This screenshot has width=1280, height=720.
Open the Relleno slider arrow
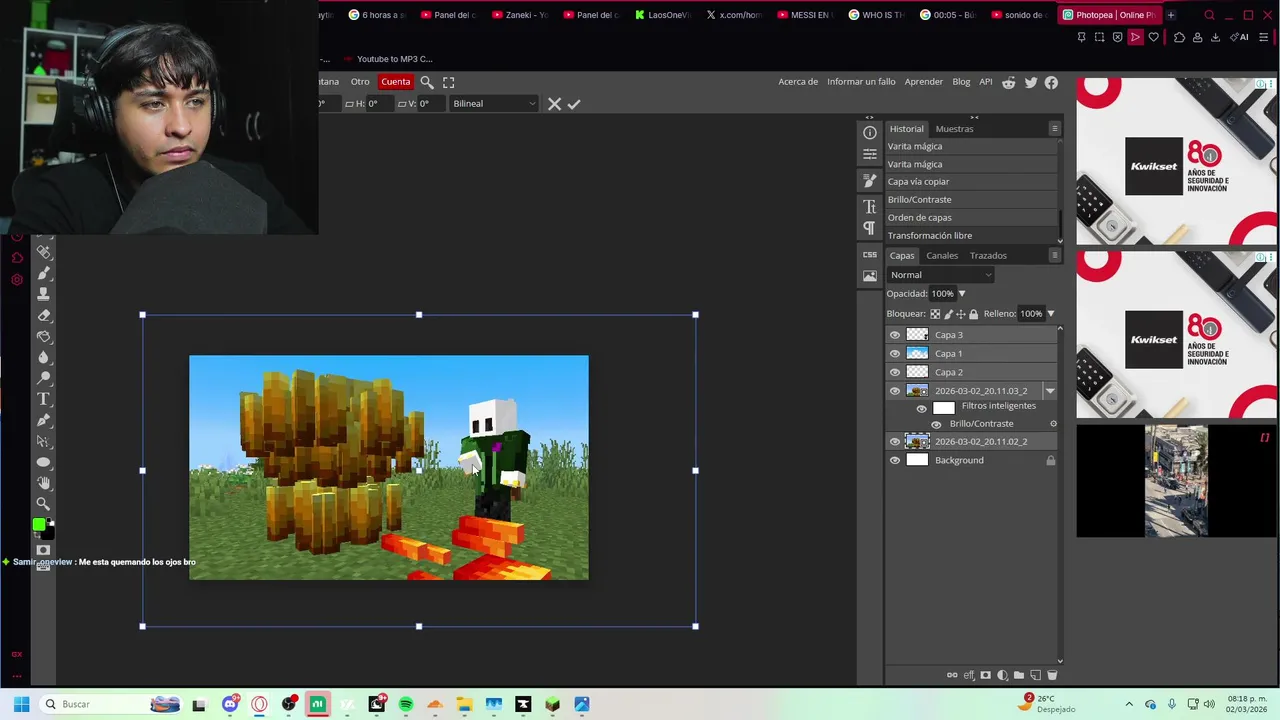[x=1050, y=314]
